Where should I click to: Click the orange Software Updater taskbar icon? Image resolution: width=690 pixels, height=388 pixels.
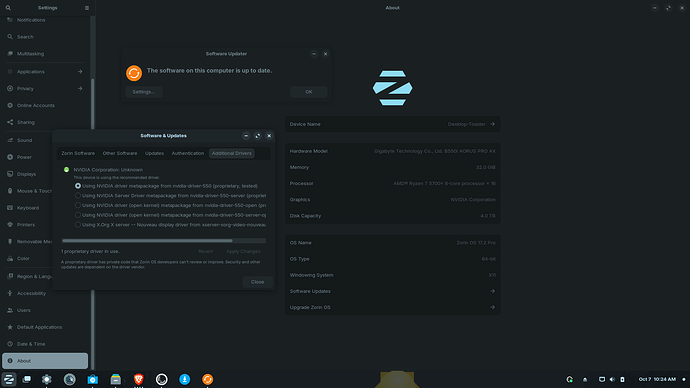pos(208,379)
